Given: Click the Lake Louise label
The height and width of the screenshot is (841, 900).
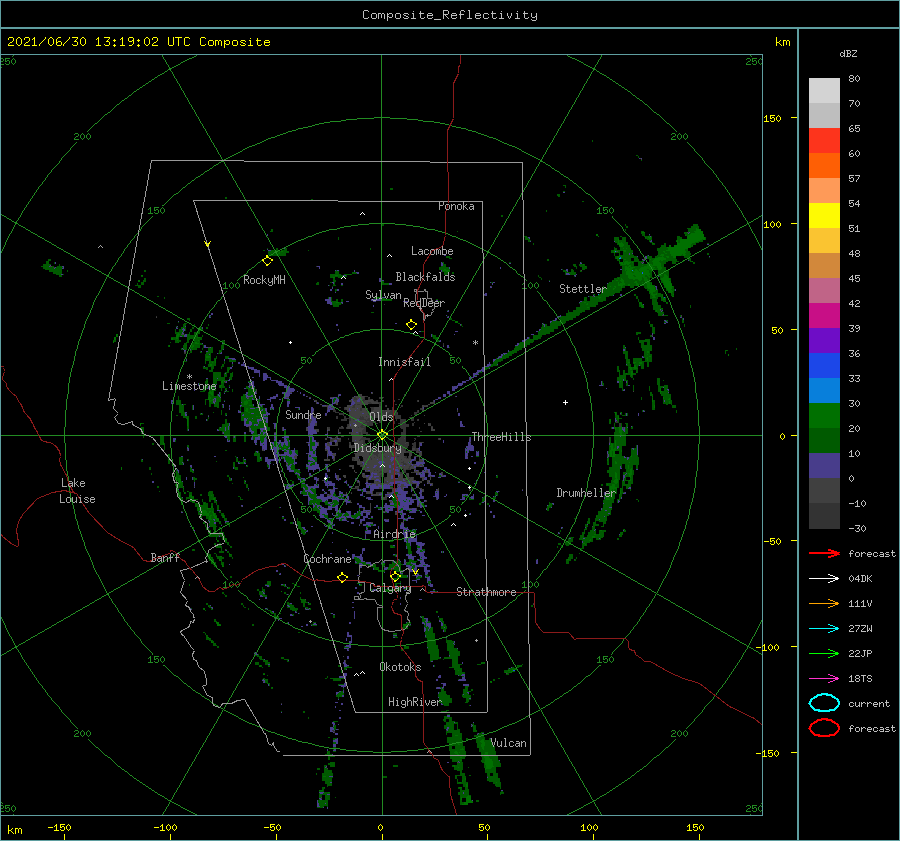Looking at the screenshot, I should tap(77, 491).
